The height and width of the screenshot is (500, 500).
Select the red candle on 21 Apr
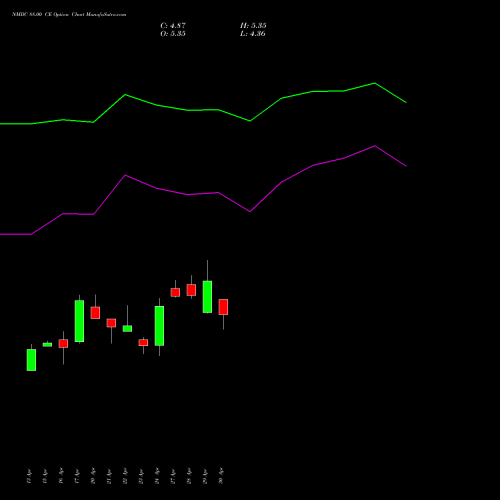pos(111,323)
